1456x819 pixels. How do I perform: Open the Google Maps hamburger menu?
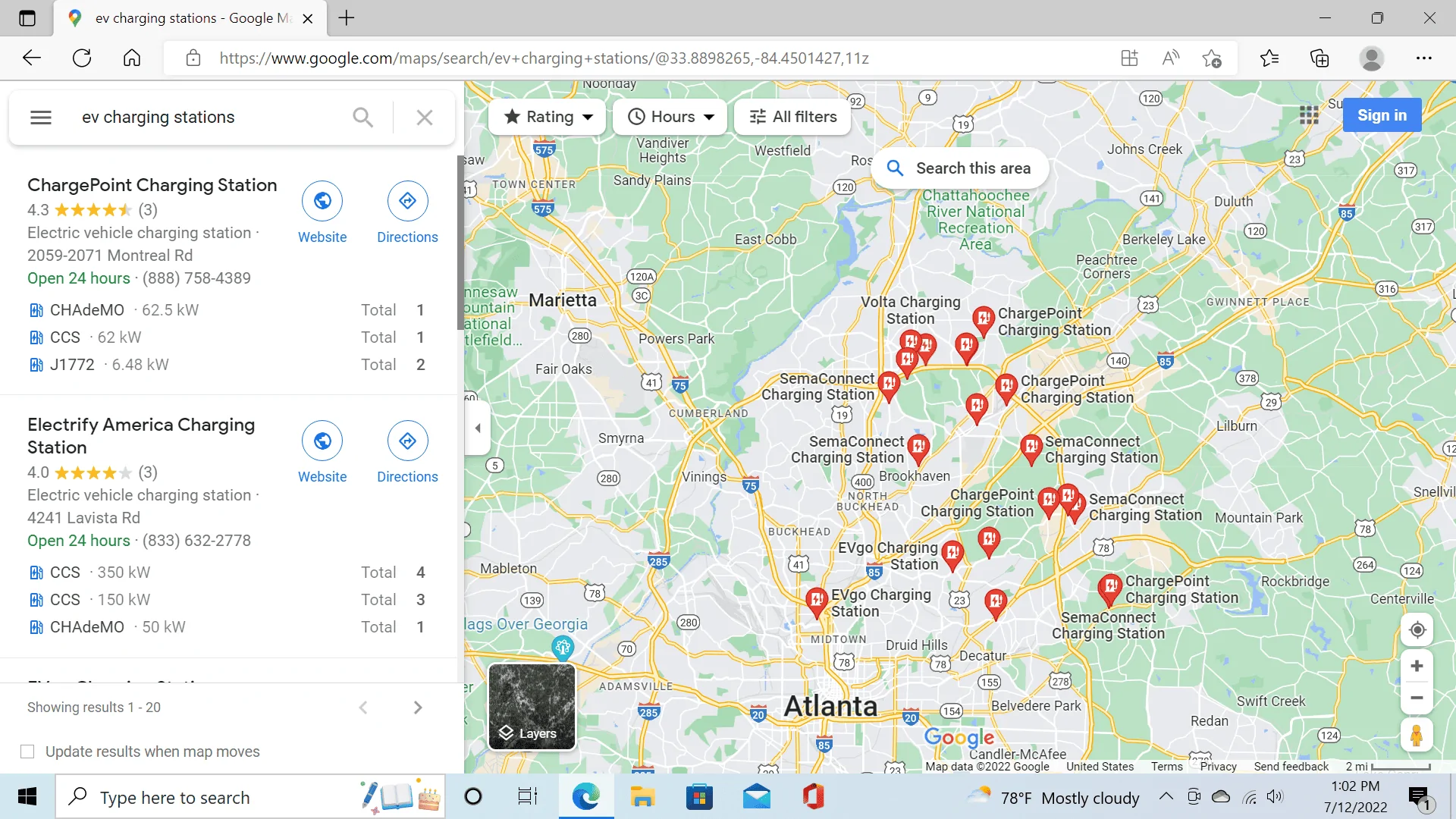(x=41, y=118)
